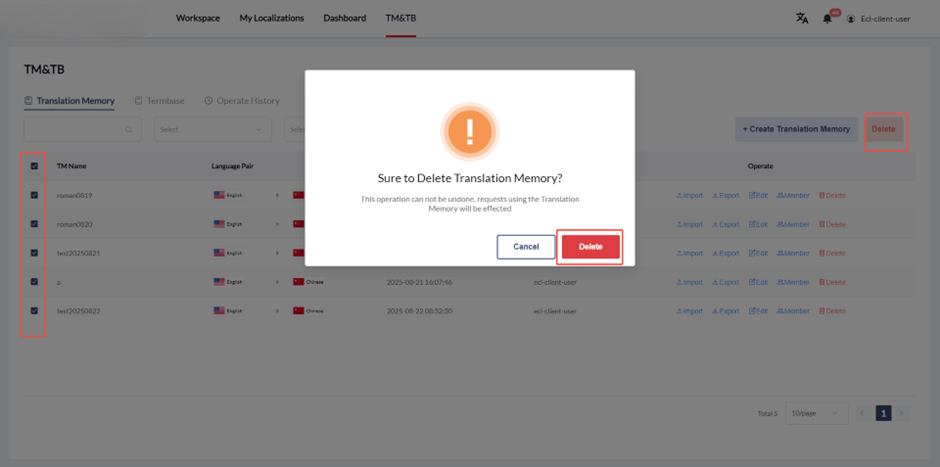Click the language translate icon in header
This screenshot has width=940, height=467.
(801, 18)
